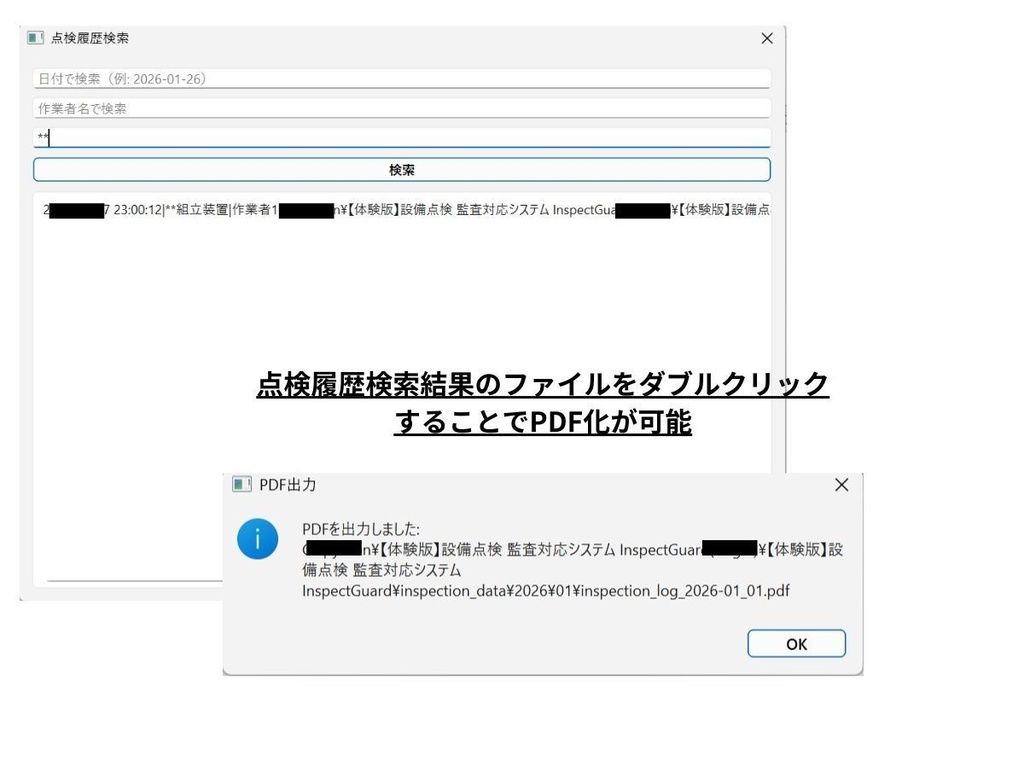The width and height of the screenshot is (1024, 768).
Task: Click the 日付で検索 date search field
Action: click(x=400, y=78)
